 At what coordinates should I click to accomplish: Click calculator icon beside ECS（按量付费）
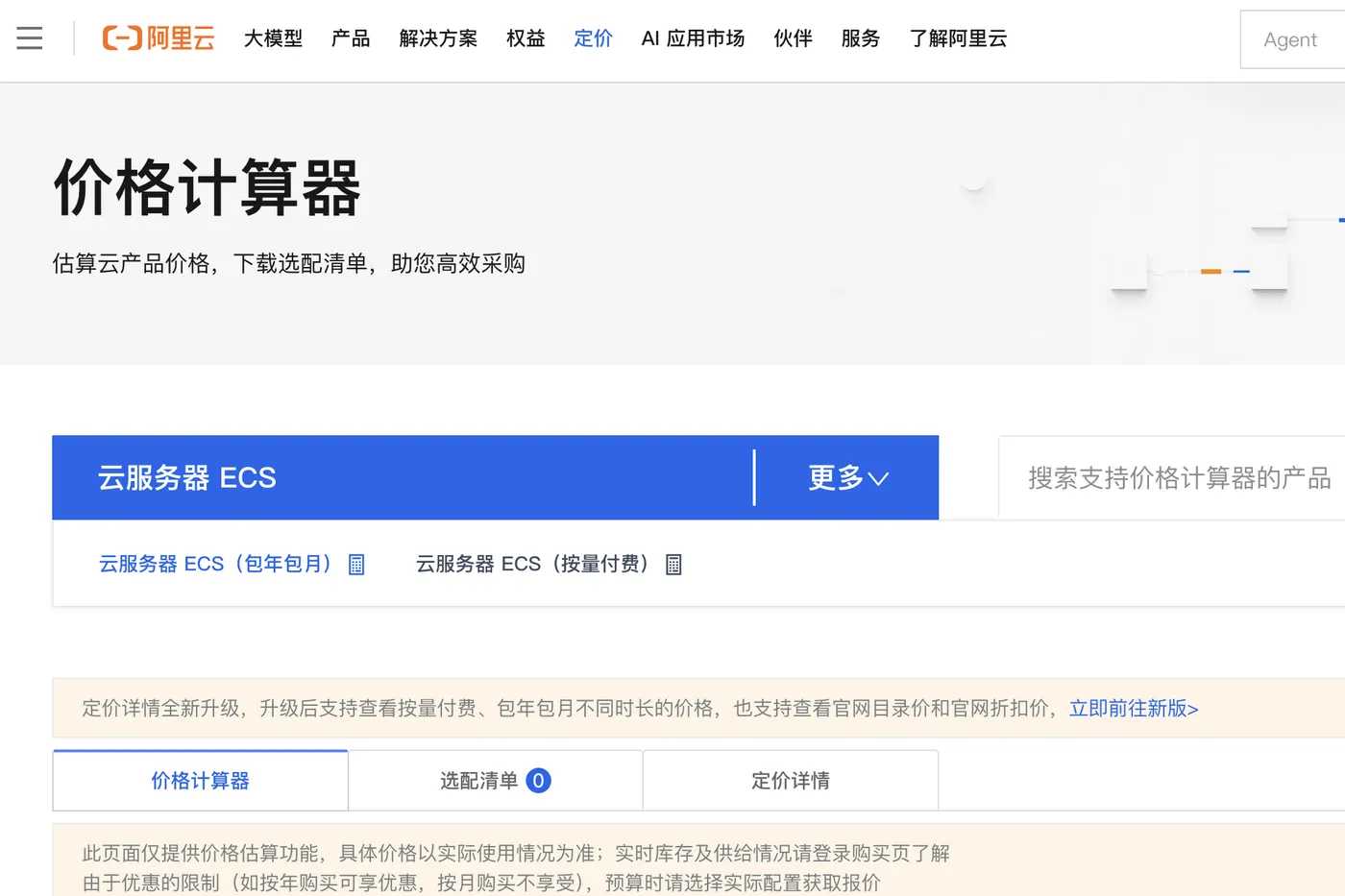pos(673,565)
